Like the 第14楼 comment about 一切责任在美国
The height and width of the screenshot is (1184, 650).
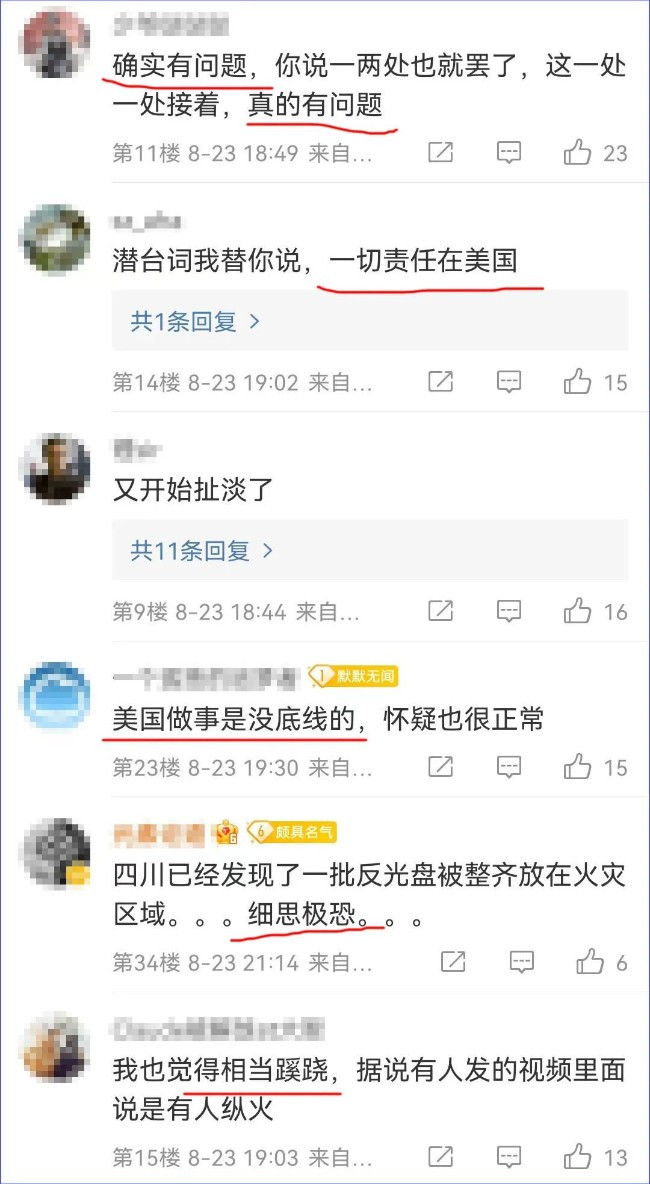pyautogui.click(x=578, y=382)
